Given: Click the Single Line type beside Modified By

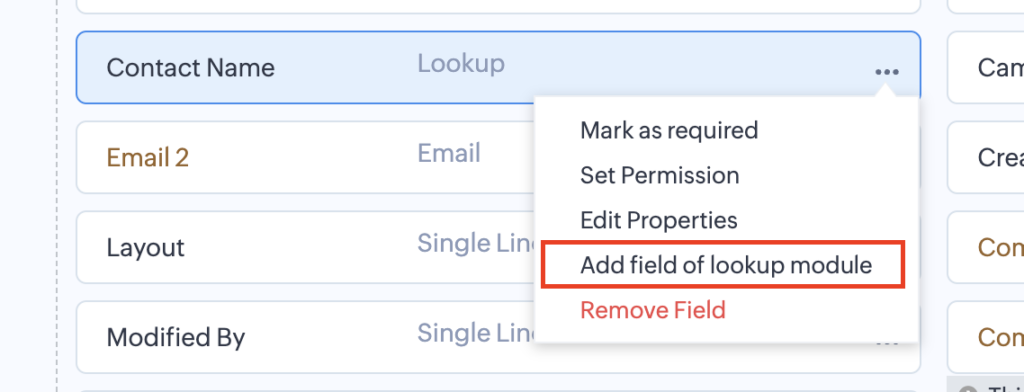Looking at the screenshot, I should [476, 333].
